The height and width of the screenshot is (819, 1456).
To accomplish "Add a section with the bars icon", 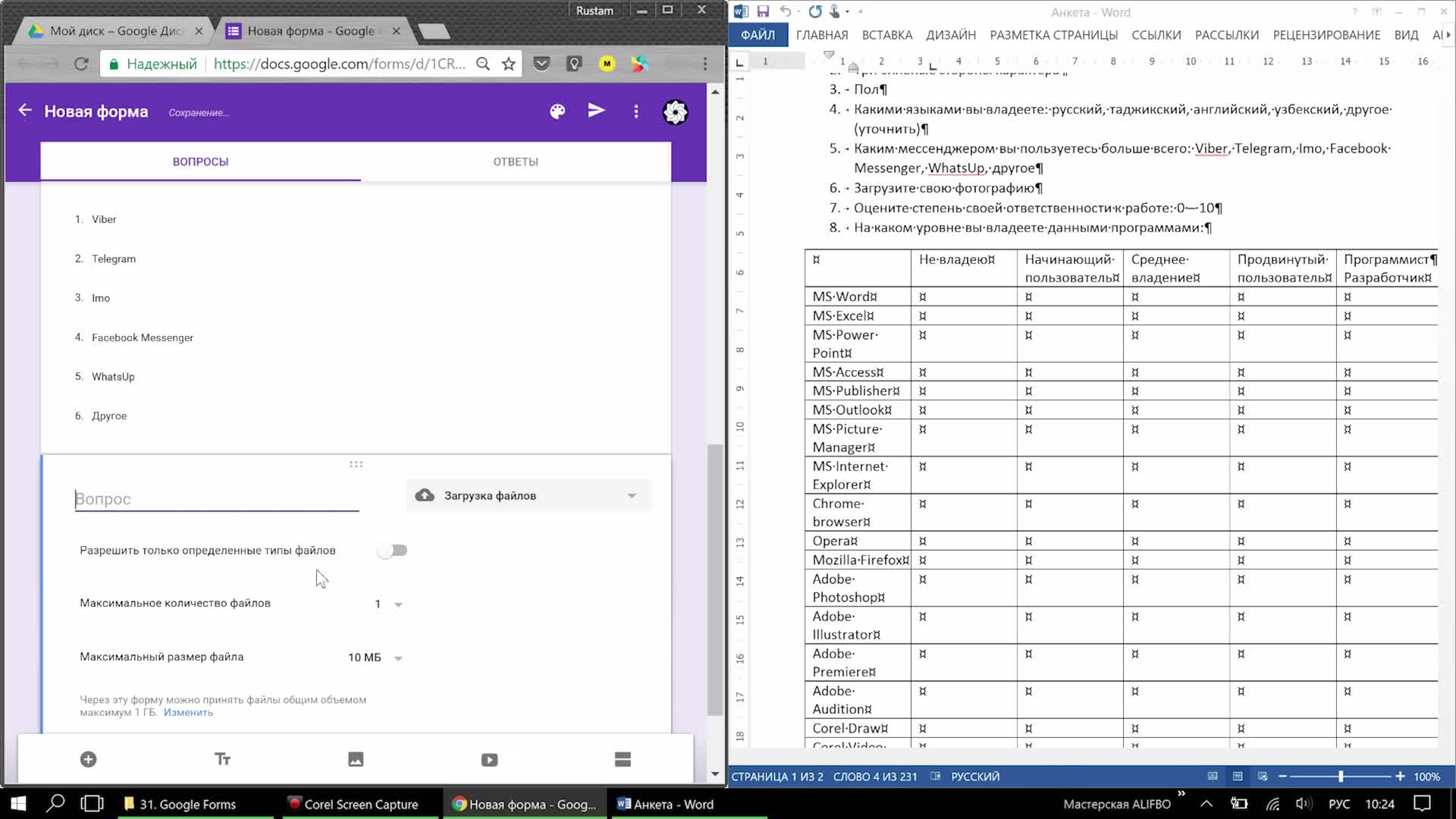I will (623, 759).
